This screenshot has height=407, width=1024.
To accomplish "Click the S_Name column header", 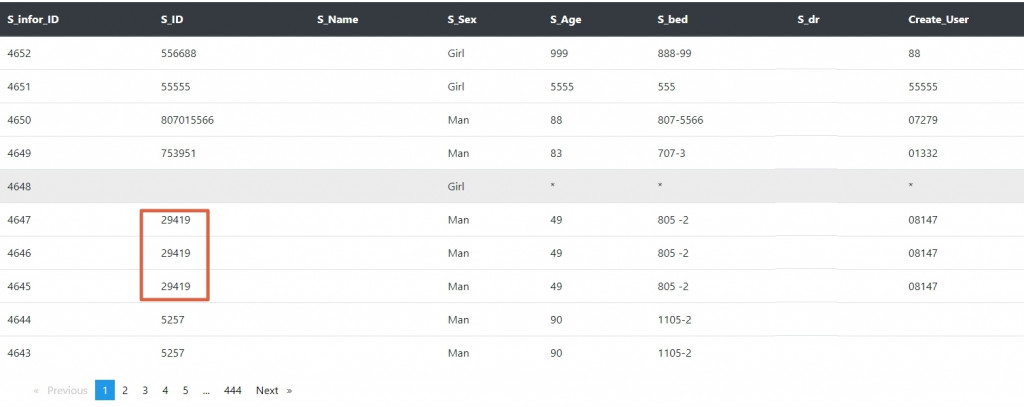I will tap(338, 20).
